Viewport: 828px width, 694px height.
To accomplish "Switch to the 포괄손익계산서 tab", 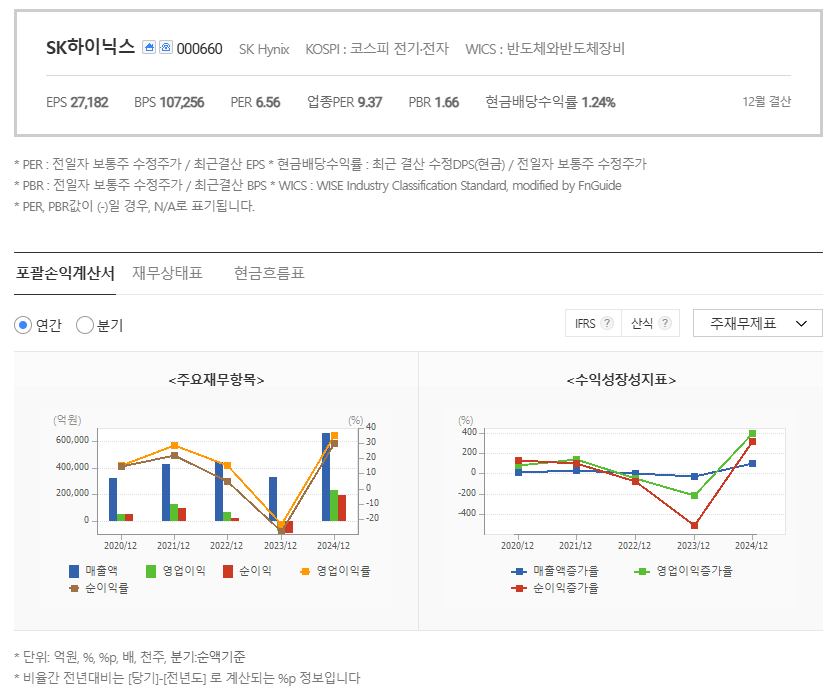I will 65,274.
